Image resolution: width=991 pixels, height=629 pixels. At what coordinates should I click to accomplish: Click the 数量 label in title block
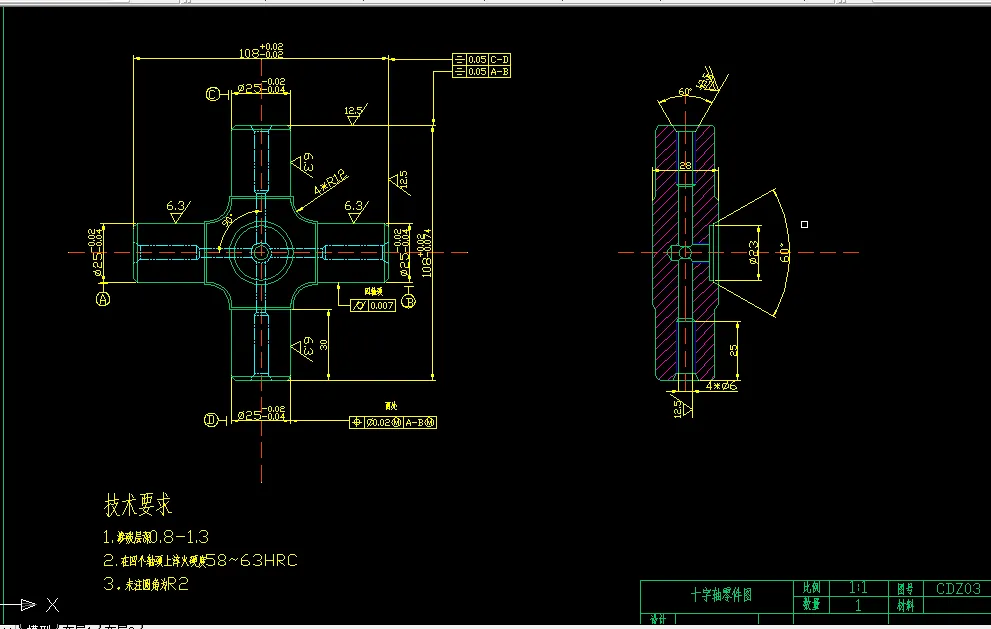pos(812,604)
